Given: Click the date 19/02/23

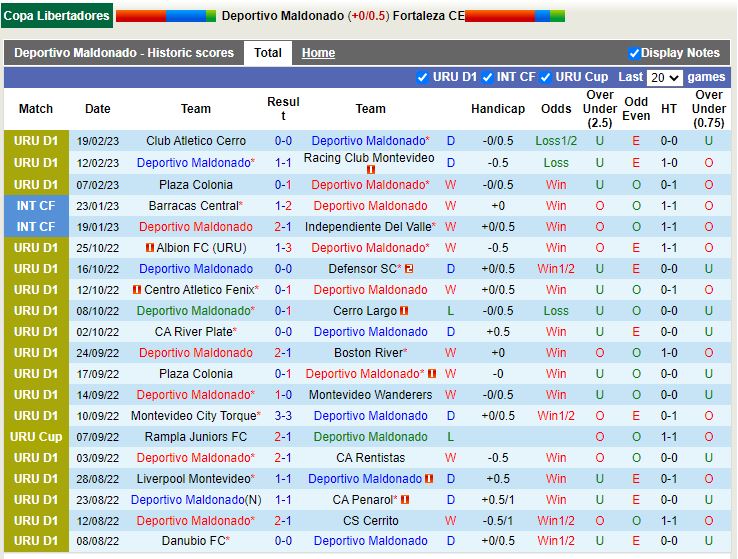Looking at the screenshot, I should 98,141.
